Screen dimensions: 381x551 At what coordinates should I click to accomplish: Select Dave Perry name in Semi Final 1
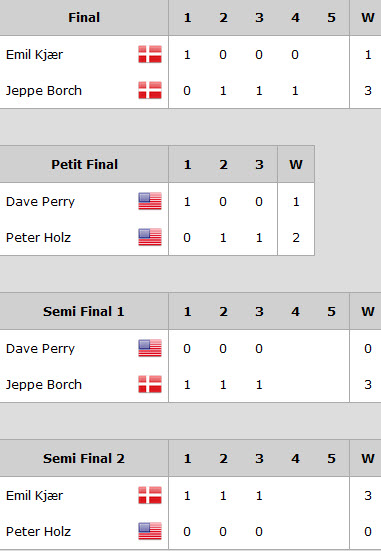(x=40, y=349)
